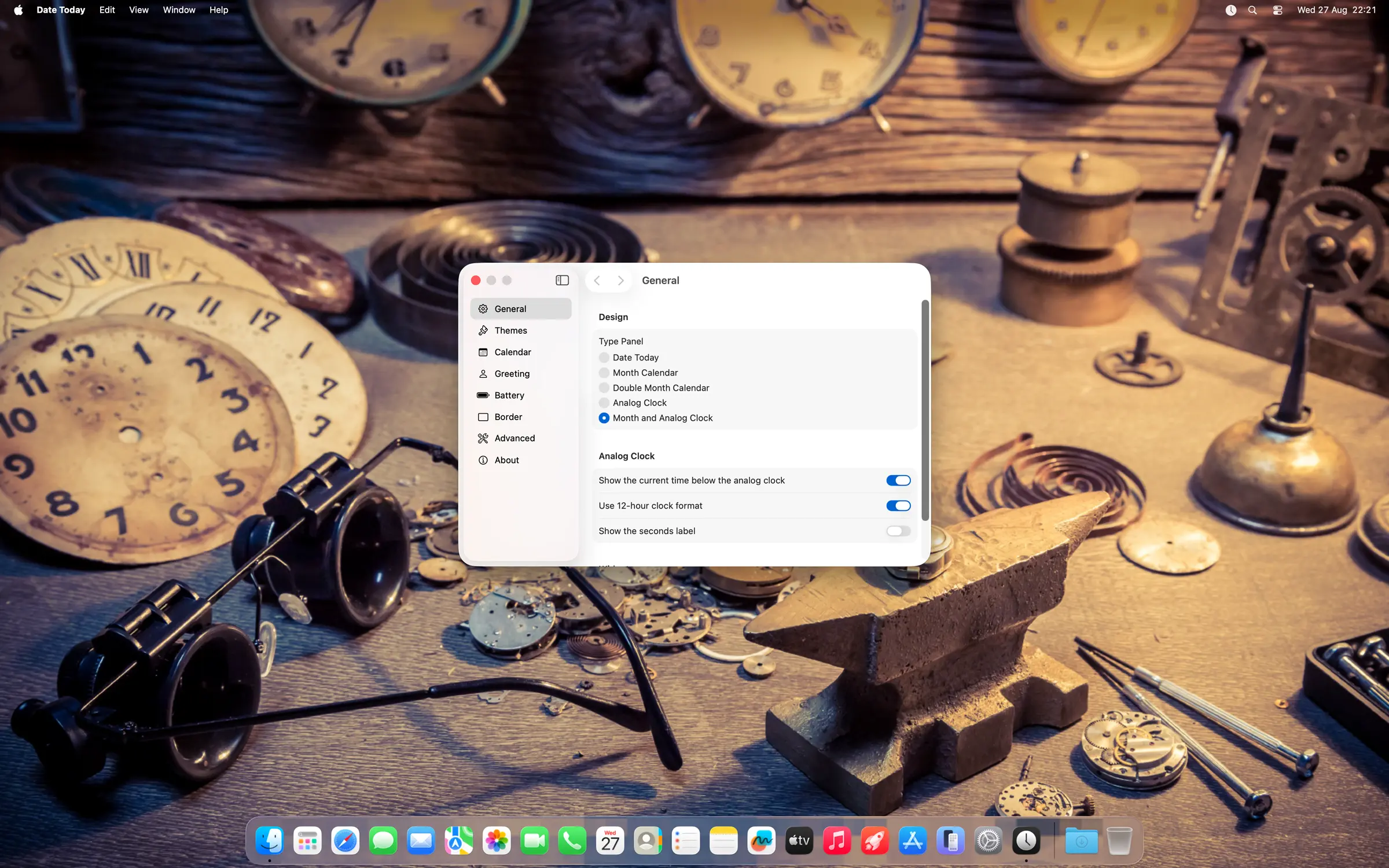Viewport: 1389px width, 868px height.
Task: Open Contacts from the Dock
Action: pyautogui.click(x=648, y=841)
